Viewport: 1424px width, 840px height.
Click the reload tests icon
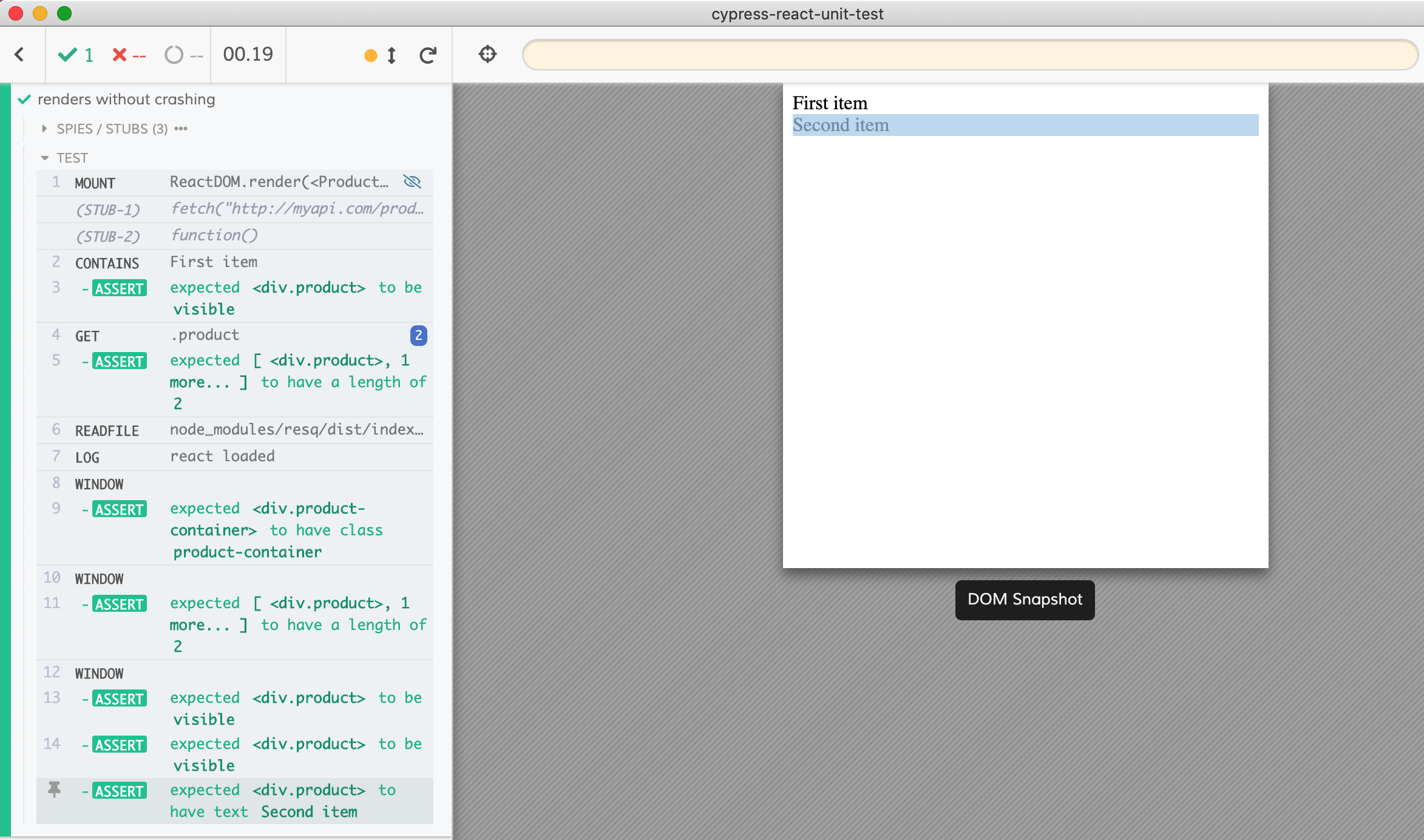[428, 55]
